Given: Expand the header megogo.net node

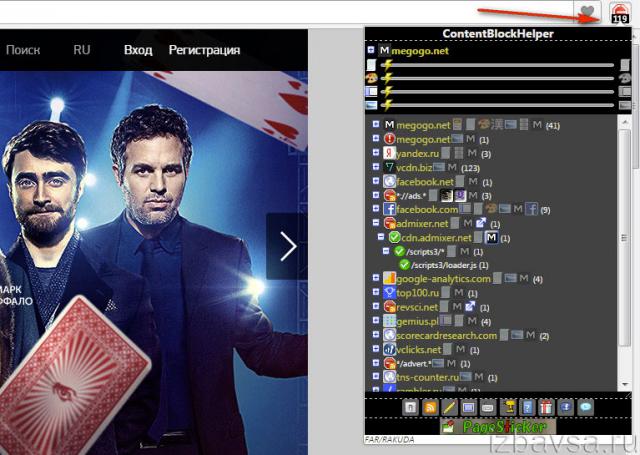Looking at the screenshot, I should (x=371, y=50).
